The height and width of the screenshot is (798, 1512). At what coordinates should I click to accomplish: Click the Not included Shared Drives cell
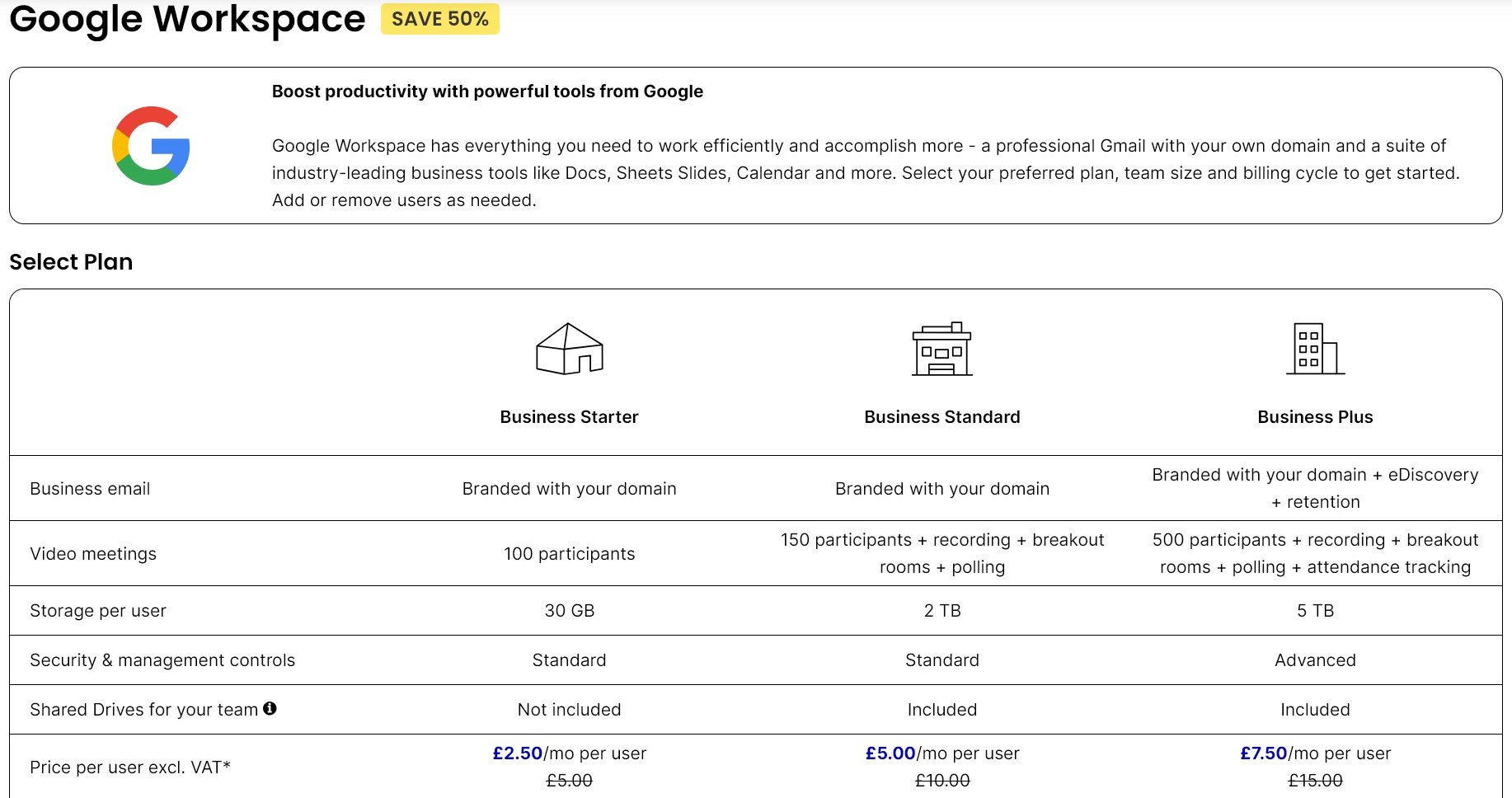pos(570,710)
